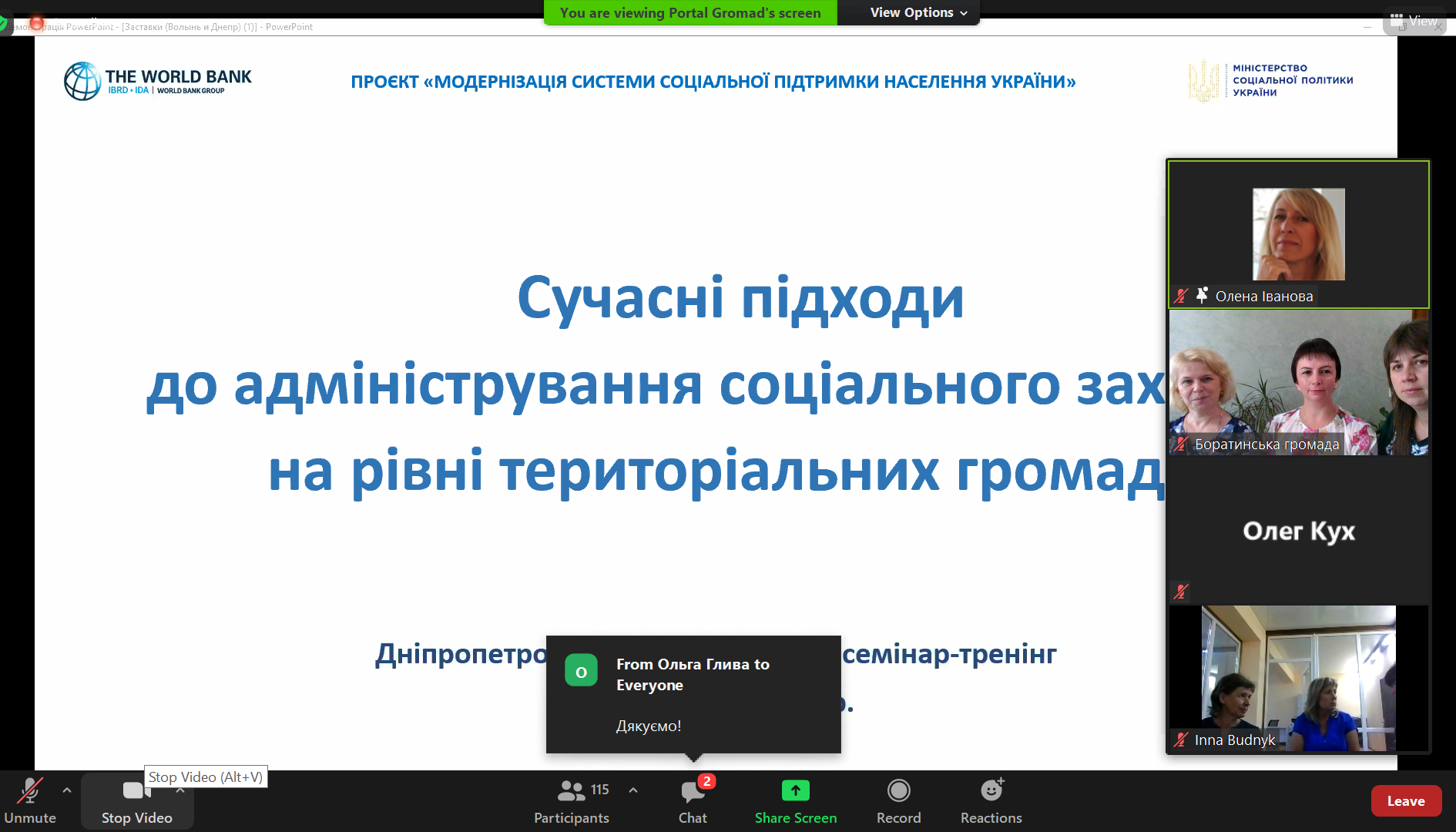This screenshot has width=1456, height=832.
Task: Select Inna Budnyk's video tile
Action: click(x=1298, y=678)
